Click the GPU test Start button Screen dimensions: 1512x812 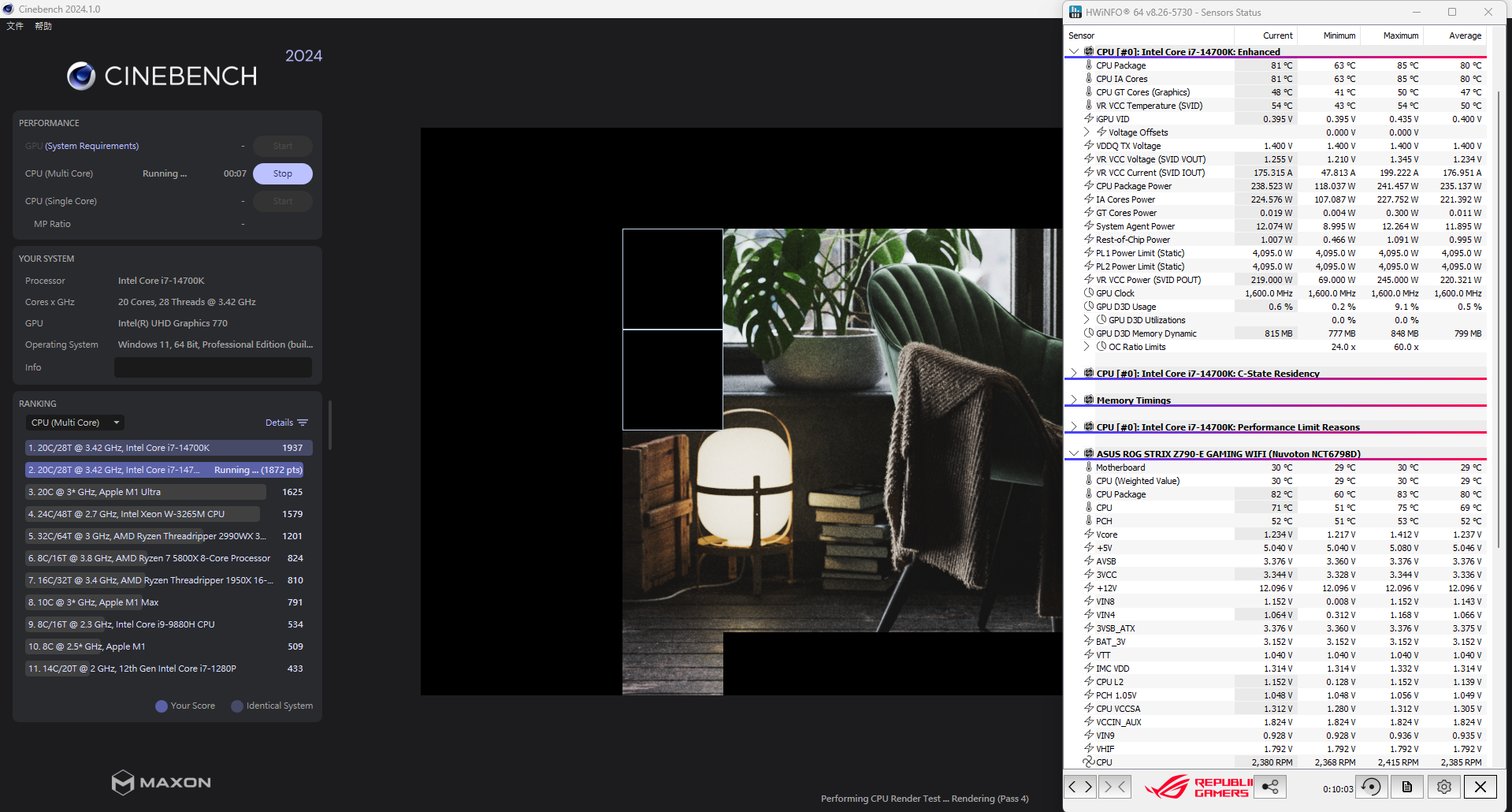coord(283,146)
